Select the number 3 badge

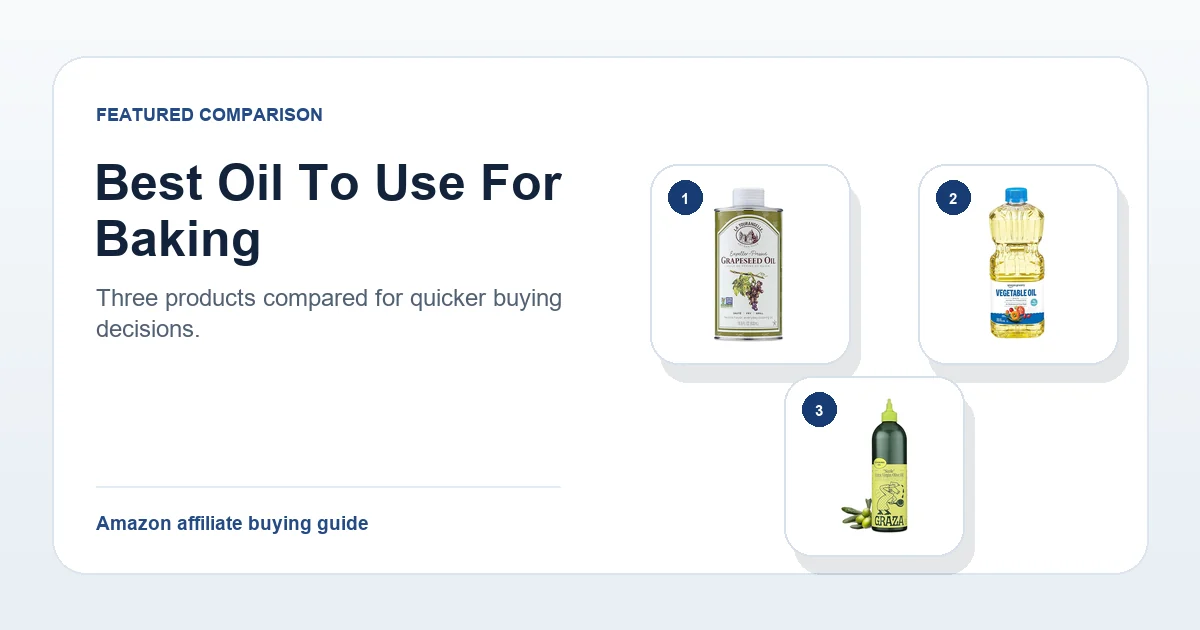pyautogui.click(x=819, y=411)
